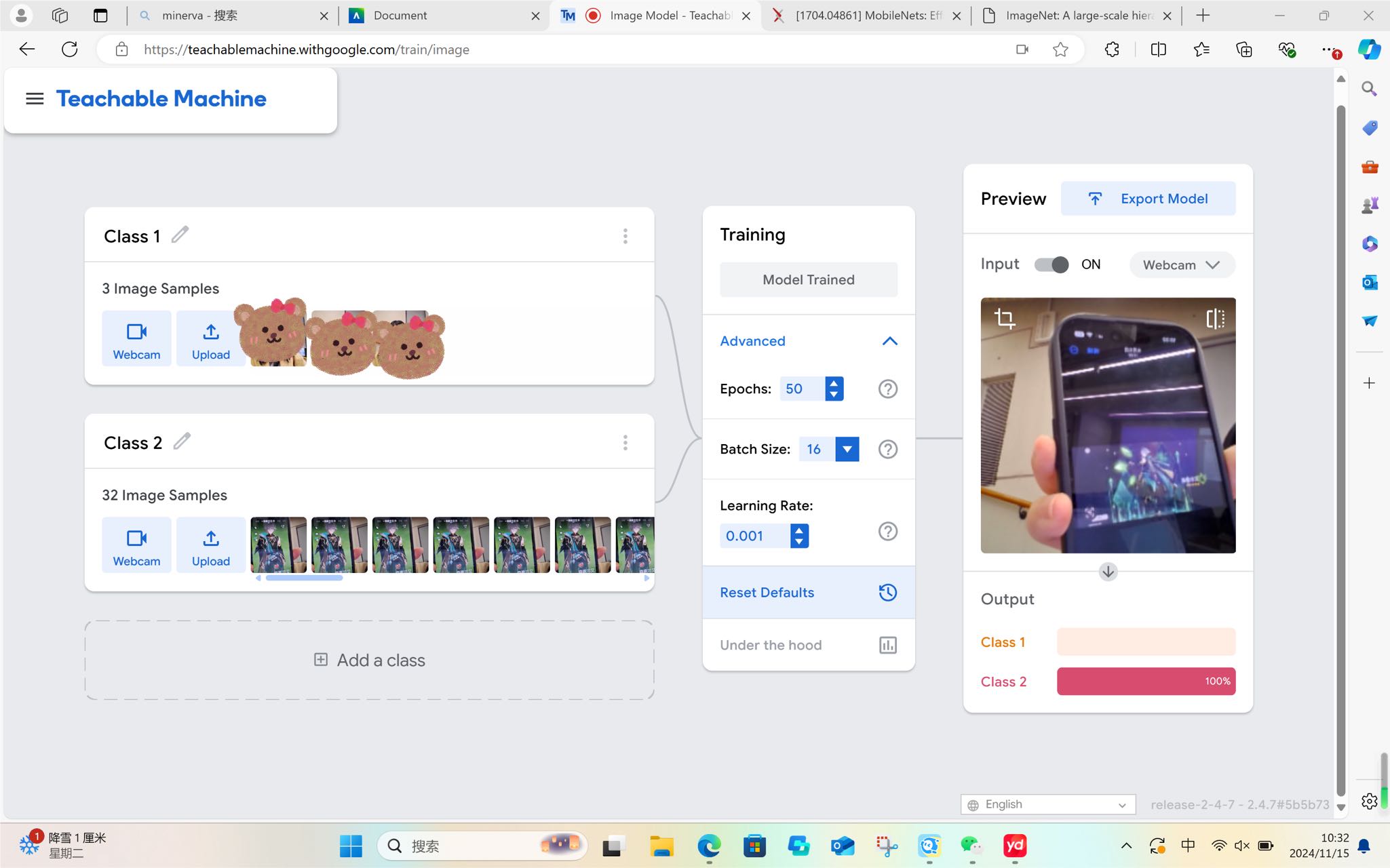Collapse the Advanced training section
This screenshot has height=868, width=1390.
[889, 341]
